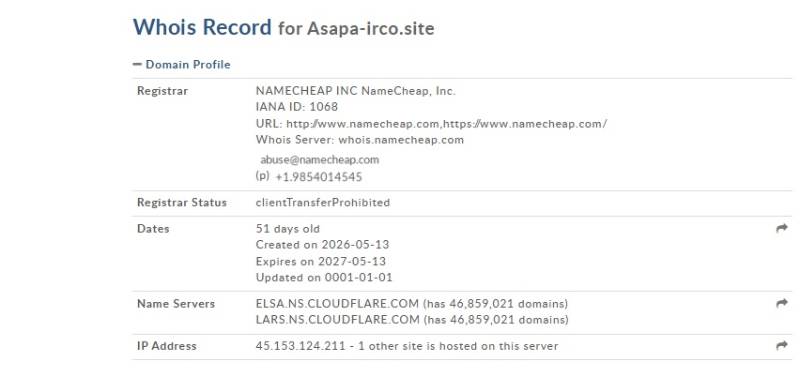Select phone number +1.9854014545

click(x=318, y=177)
